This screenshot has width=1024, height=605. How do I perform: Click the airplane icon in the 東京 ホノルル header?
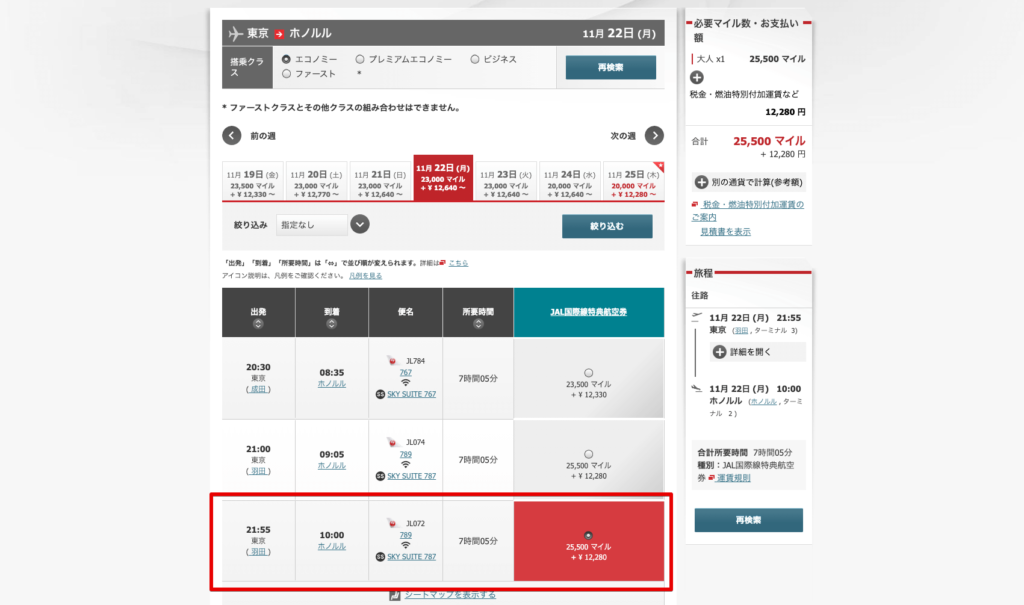tap(236, 33)
